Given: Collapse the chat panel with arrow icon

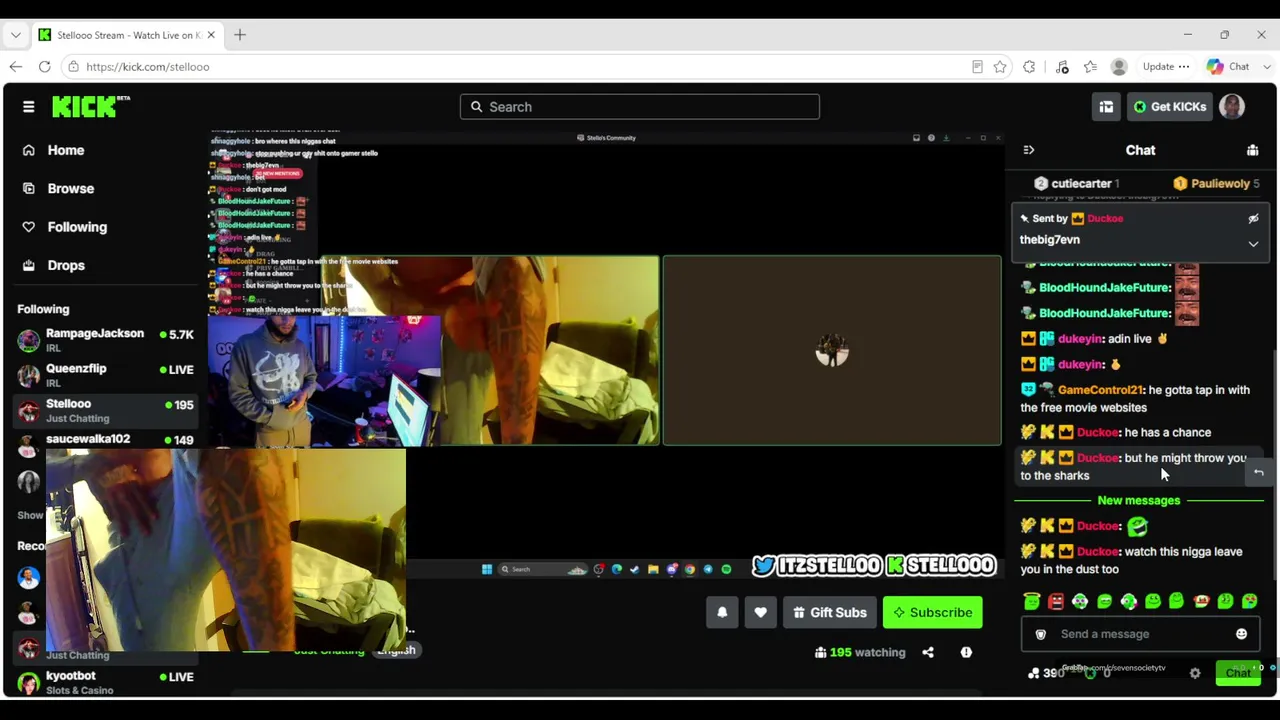Looking at the screenshot, I should pyautogui.click(x=1028, y=150).
